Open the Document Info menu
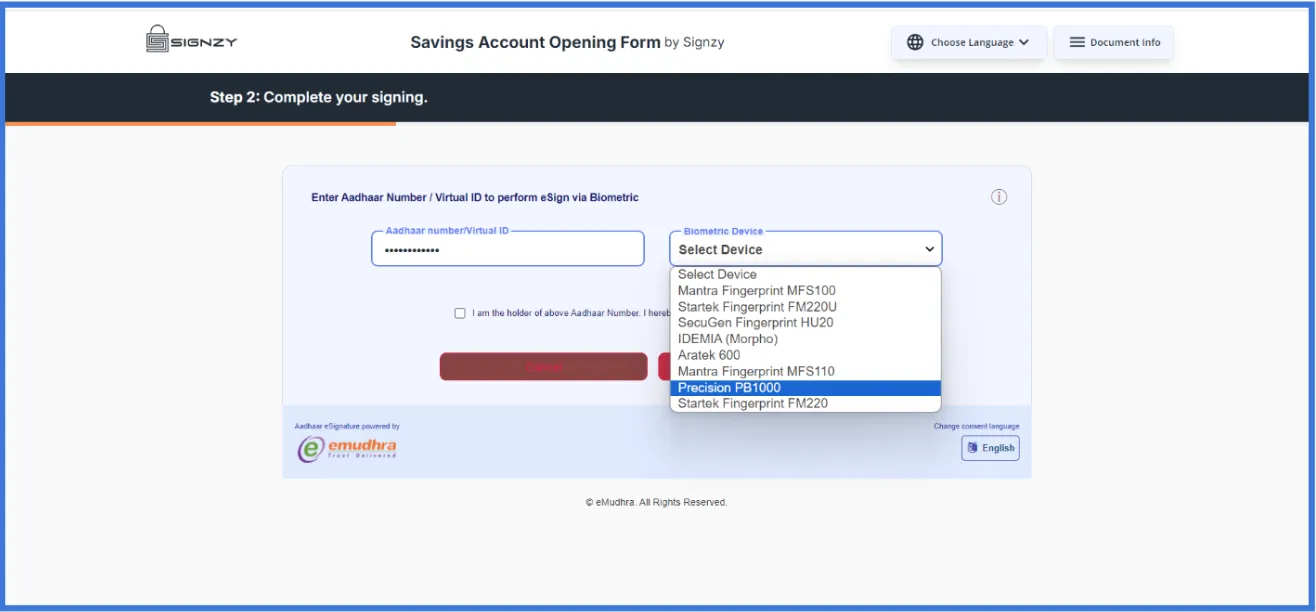This screenshot has width=1316, height=612. 1114,43
